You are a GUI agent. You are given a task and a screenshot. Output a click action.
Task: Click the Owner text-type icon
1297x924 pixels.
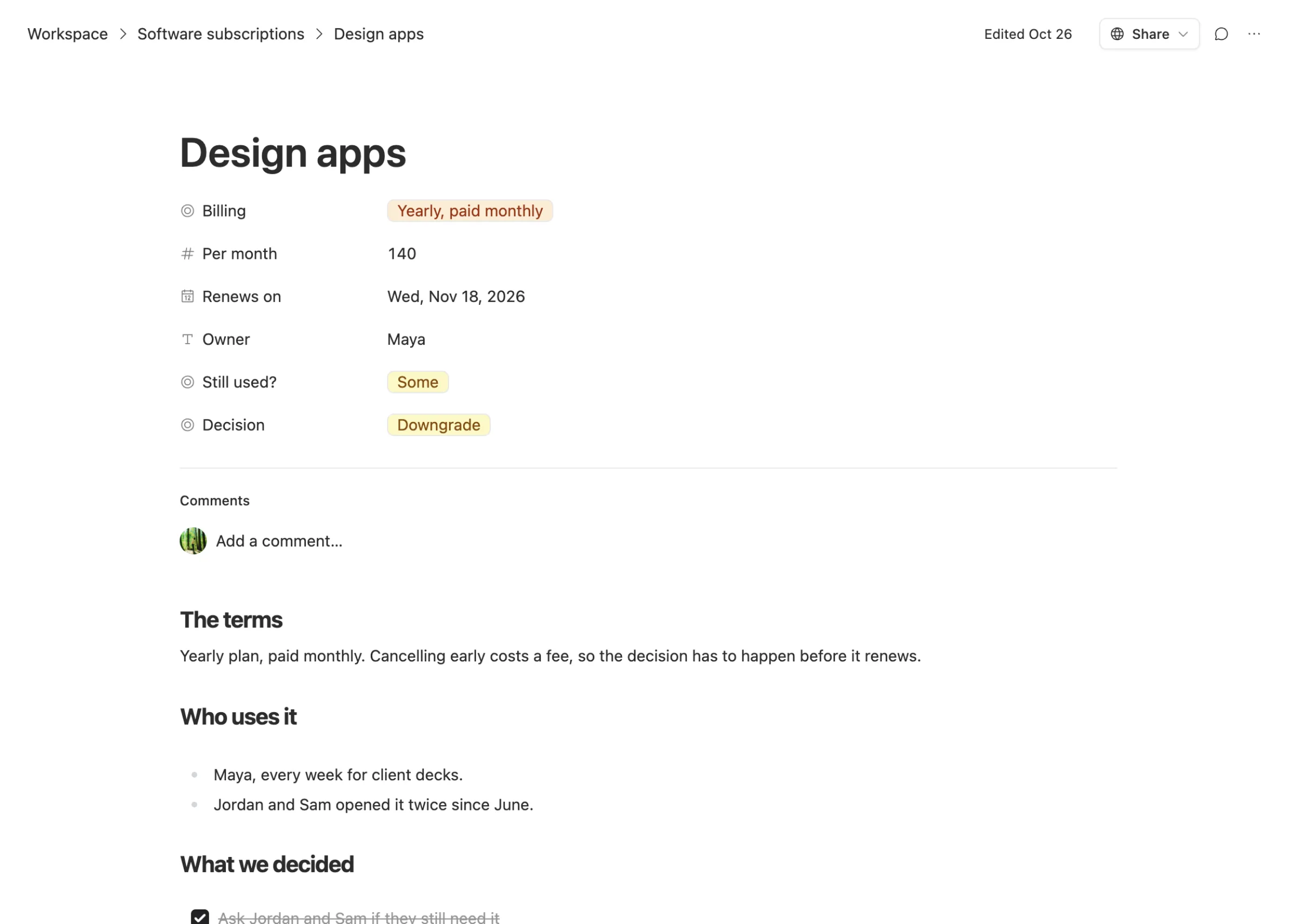pos(187,339)
